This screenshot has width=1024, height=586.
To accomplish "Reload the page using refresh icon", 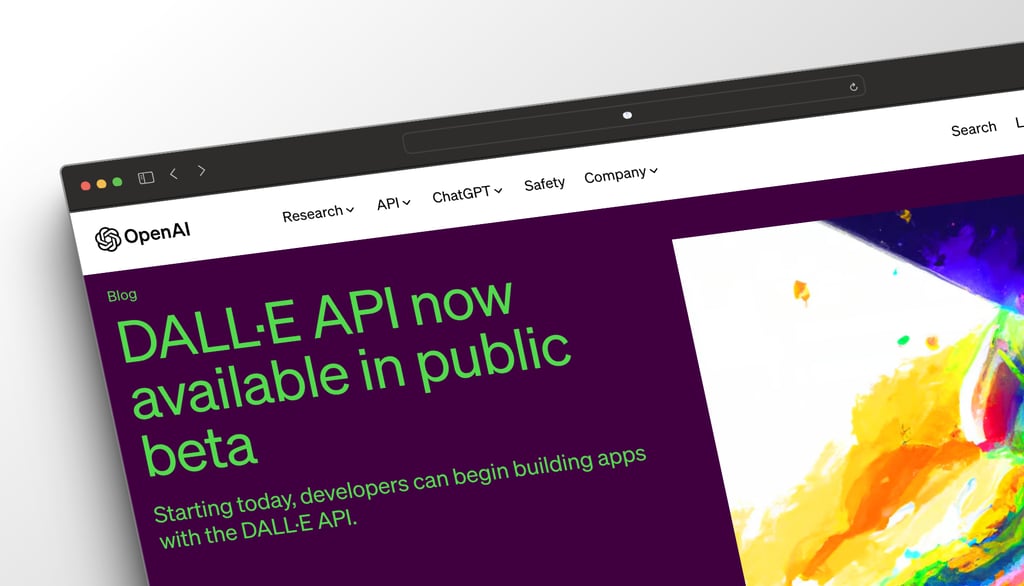I will (853, 87).
